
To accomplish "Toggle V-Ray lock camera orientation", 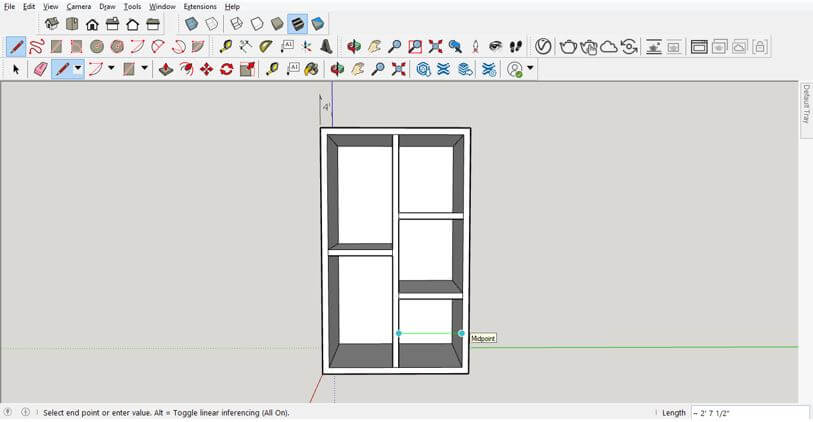I will (x=760, y=47).
